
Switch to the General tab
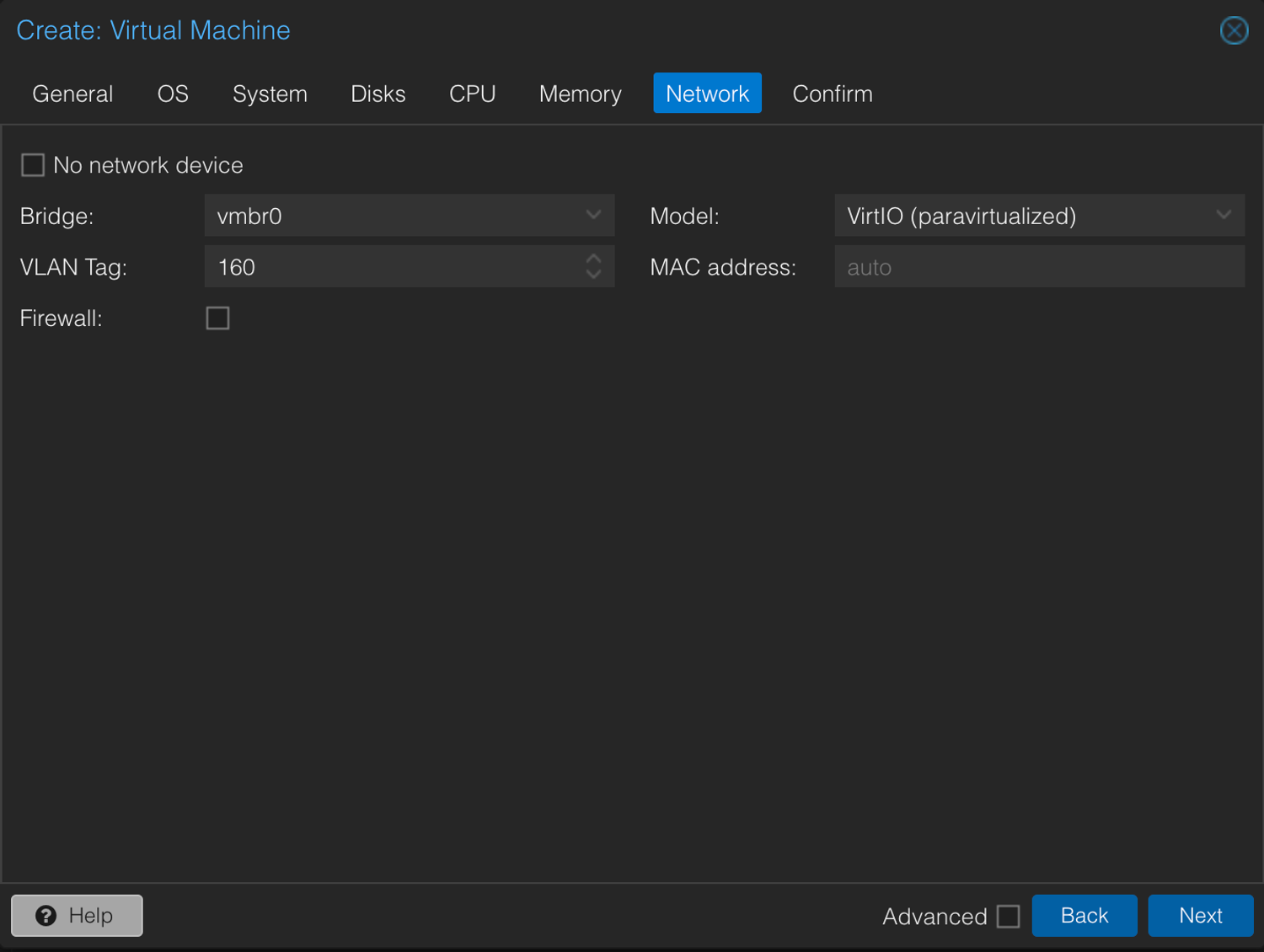pos(72,94)
